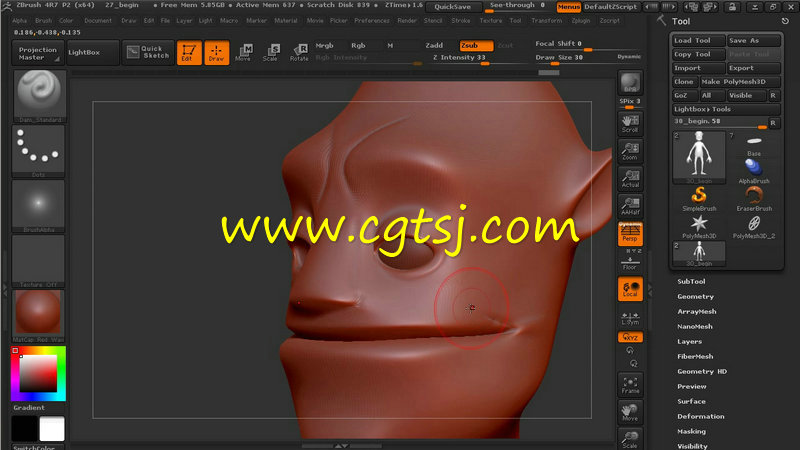Expand the FiberMesh section
The height and width of the screenshot is (450, 800).
(695, 357)
